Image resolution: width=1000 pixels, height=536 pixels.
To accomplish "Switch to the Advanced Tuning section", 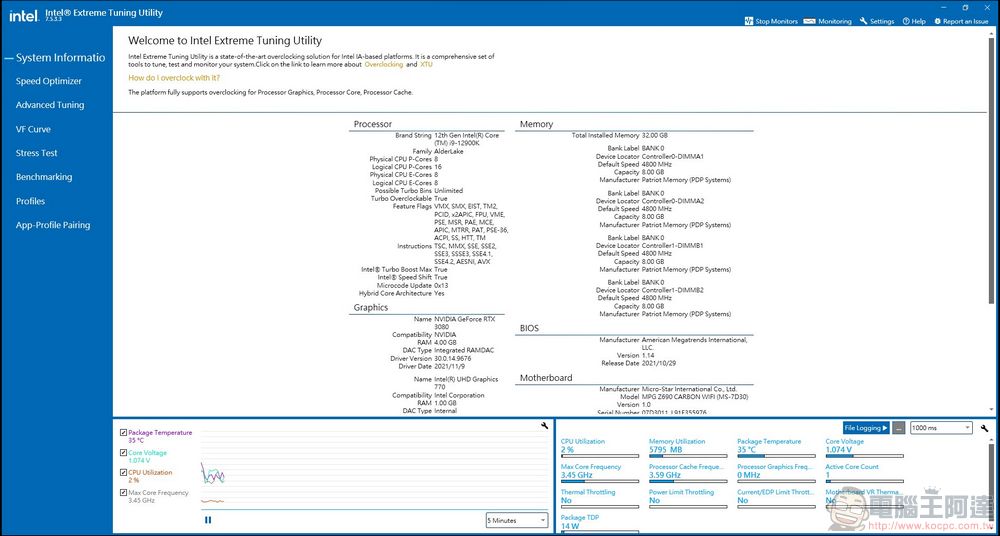I will (50, 105).
